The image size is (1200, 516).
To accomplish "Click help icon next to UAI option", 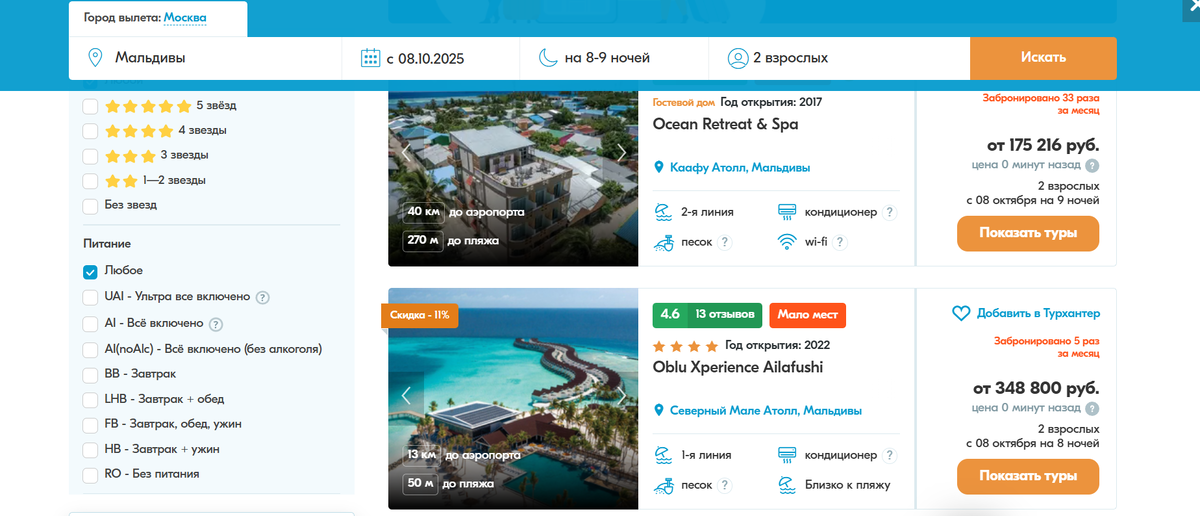I will [x=262, y=297].
